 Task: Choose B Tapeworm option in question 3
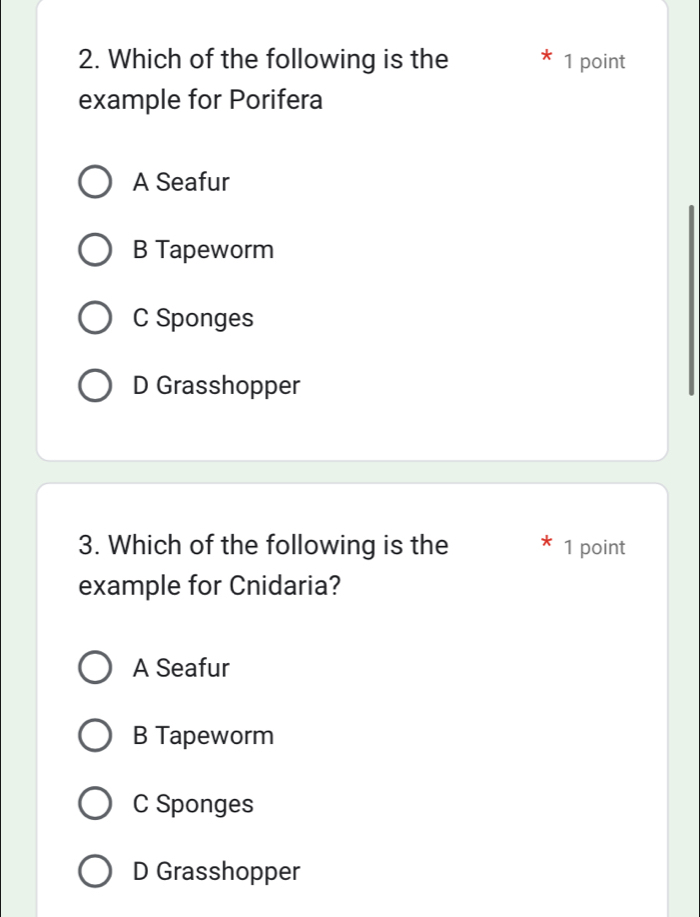(x=95, y=735)
